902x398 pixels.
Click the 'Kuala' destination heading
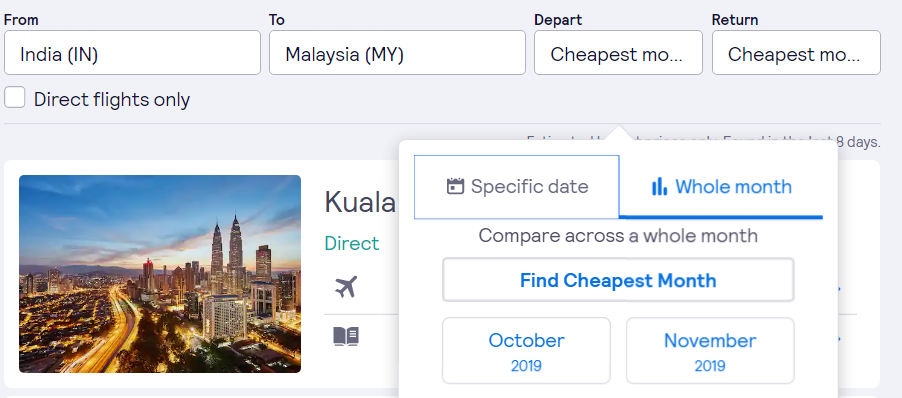coord(360,202)
